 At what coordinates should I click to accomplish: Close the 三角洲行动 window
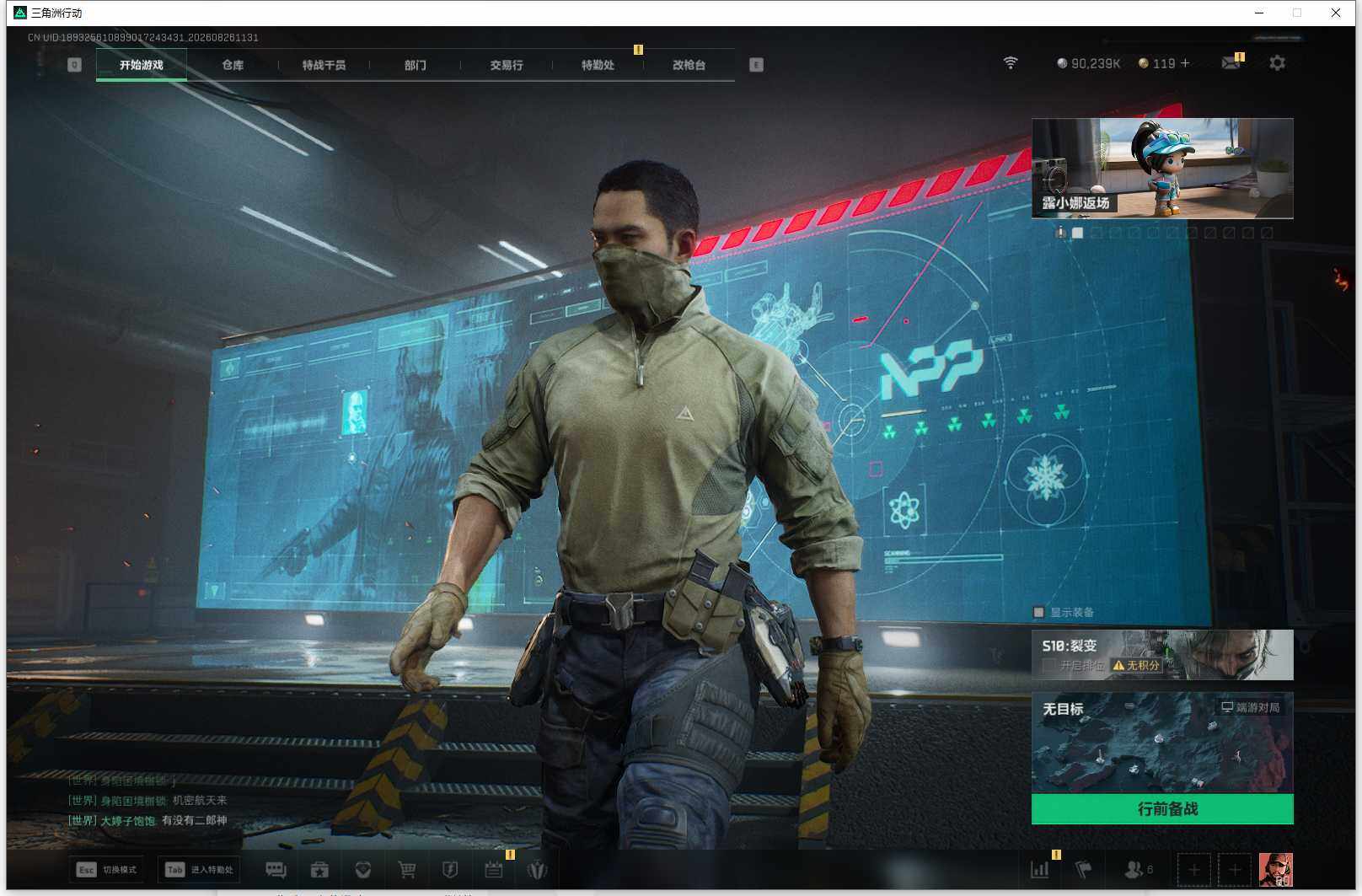pos(1336,13)
